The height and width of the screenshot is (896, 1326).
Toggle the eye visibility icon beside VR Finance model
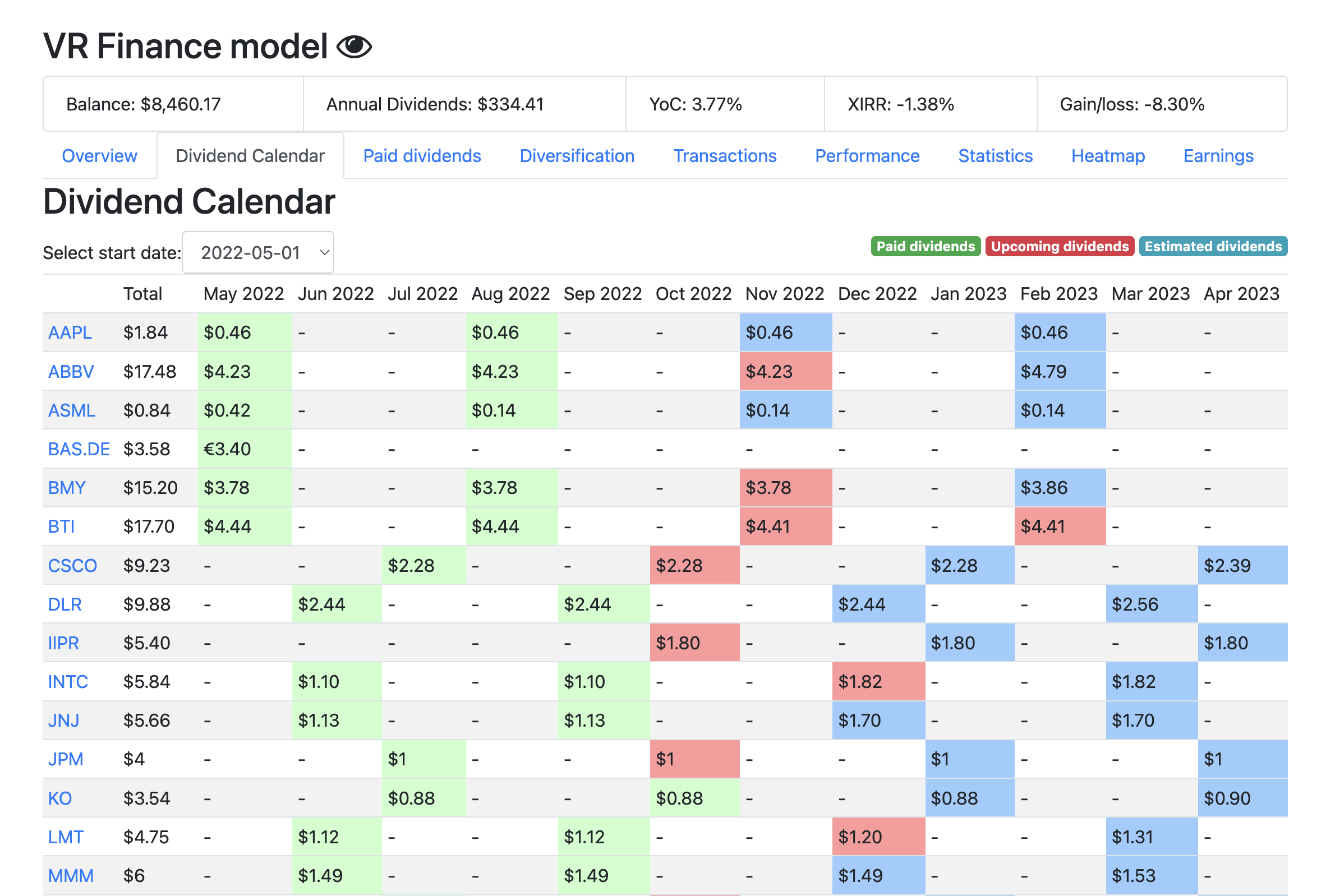[x=354, y=46]
